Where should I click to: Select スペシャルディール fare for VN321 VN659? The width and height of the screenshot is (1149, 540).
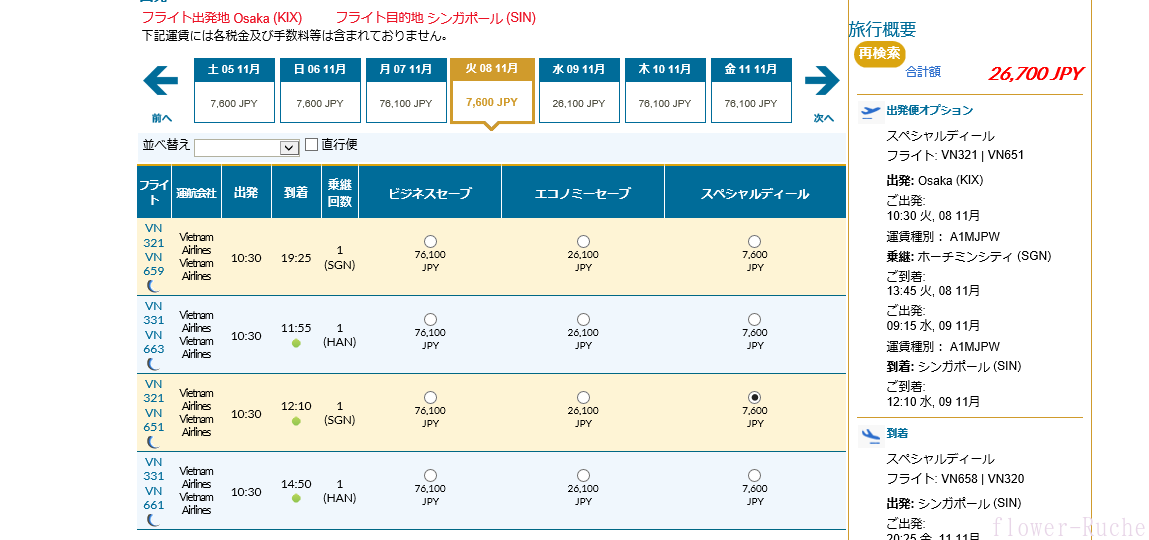pyautogui.click(x=755, y=241)
